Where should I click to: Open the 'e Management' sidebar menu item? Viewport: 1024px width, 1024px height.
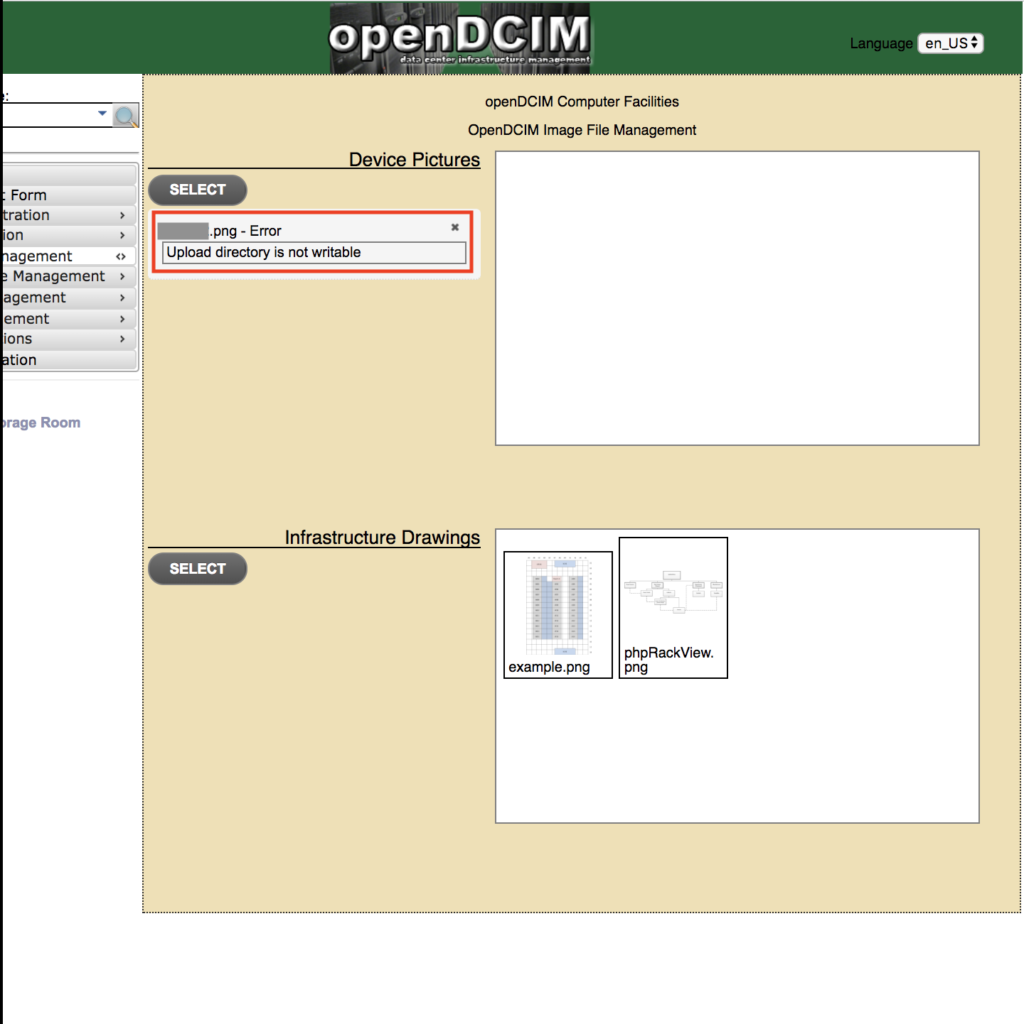point(69,276)
